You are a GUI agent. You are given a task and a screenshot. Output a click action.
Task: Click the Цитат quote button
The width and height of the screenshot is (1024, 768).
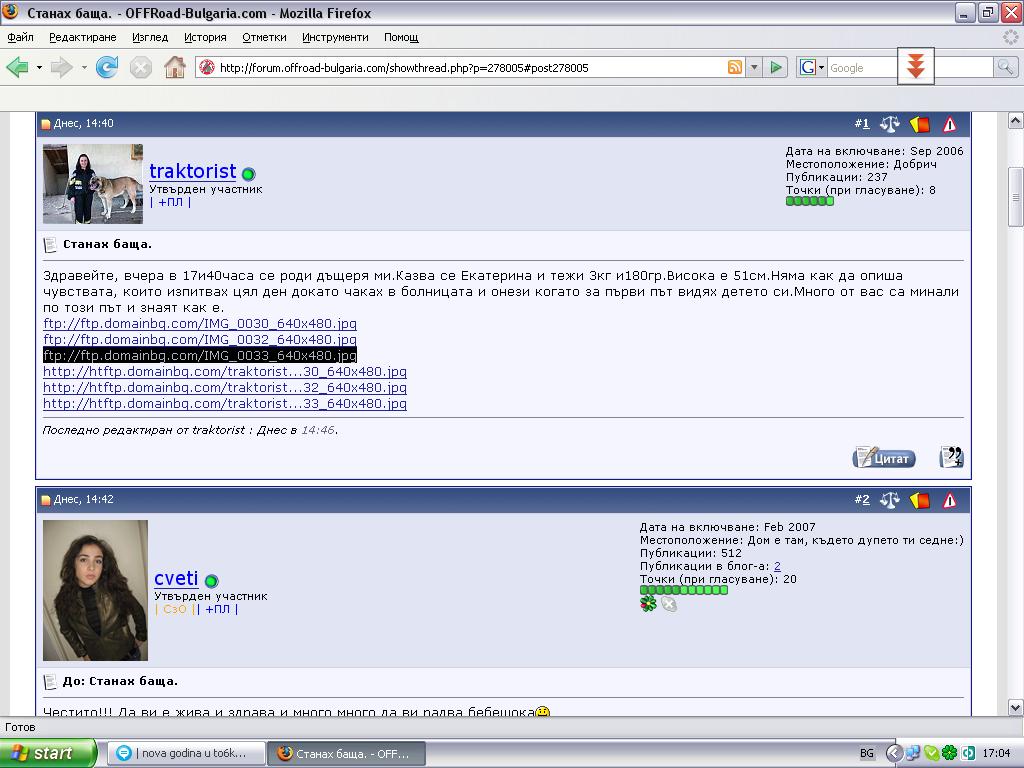point(884,458)
